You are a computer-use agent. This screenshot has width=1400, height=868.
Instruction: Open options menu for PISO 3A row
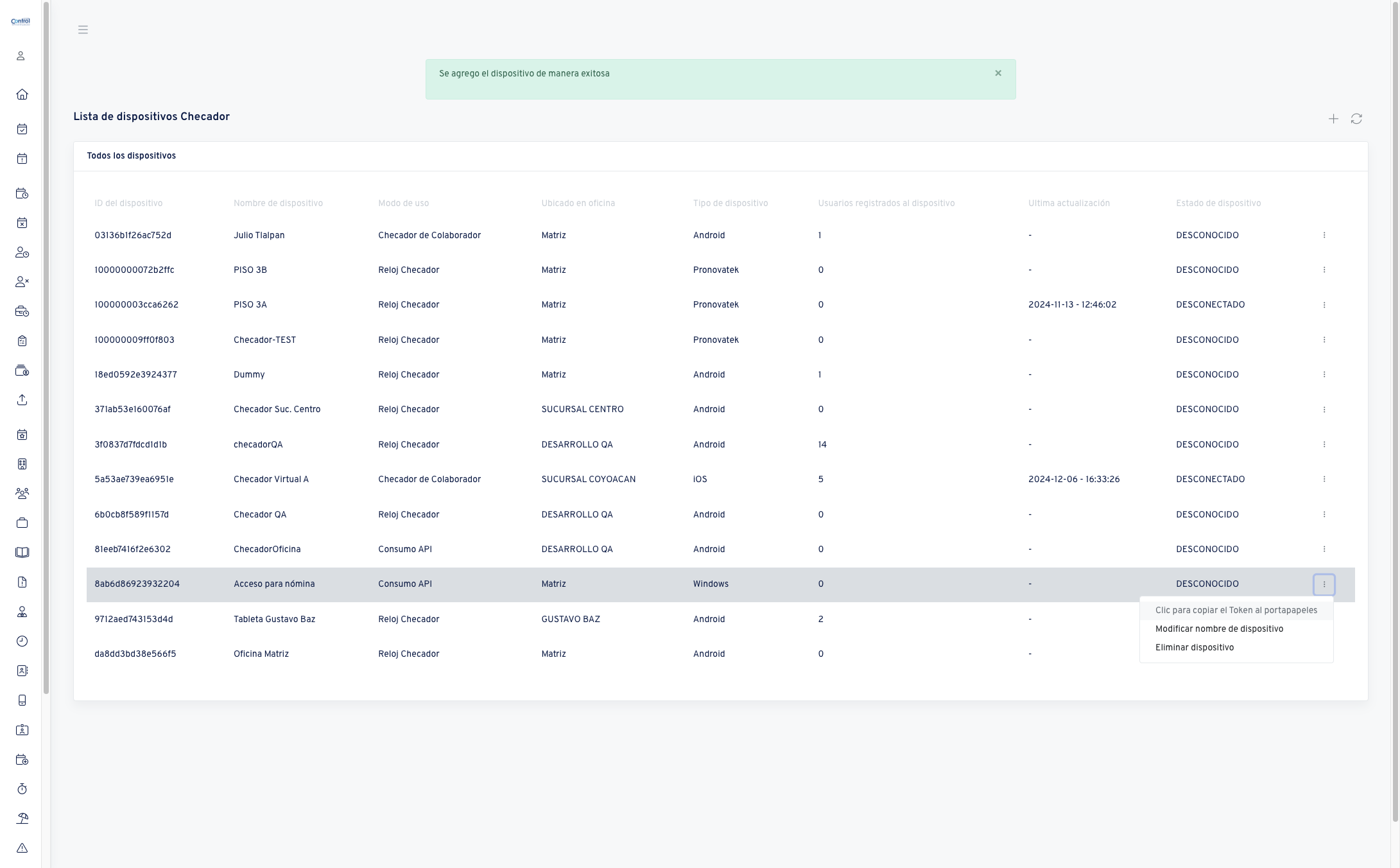pos(1324,305)
